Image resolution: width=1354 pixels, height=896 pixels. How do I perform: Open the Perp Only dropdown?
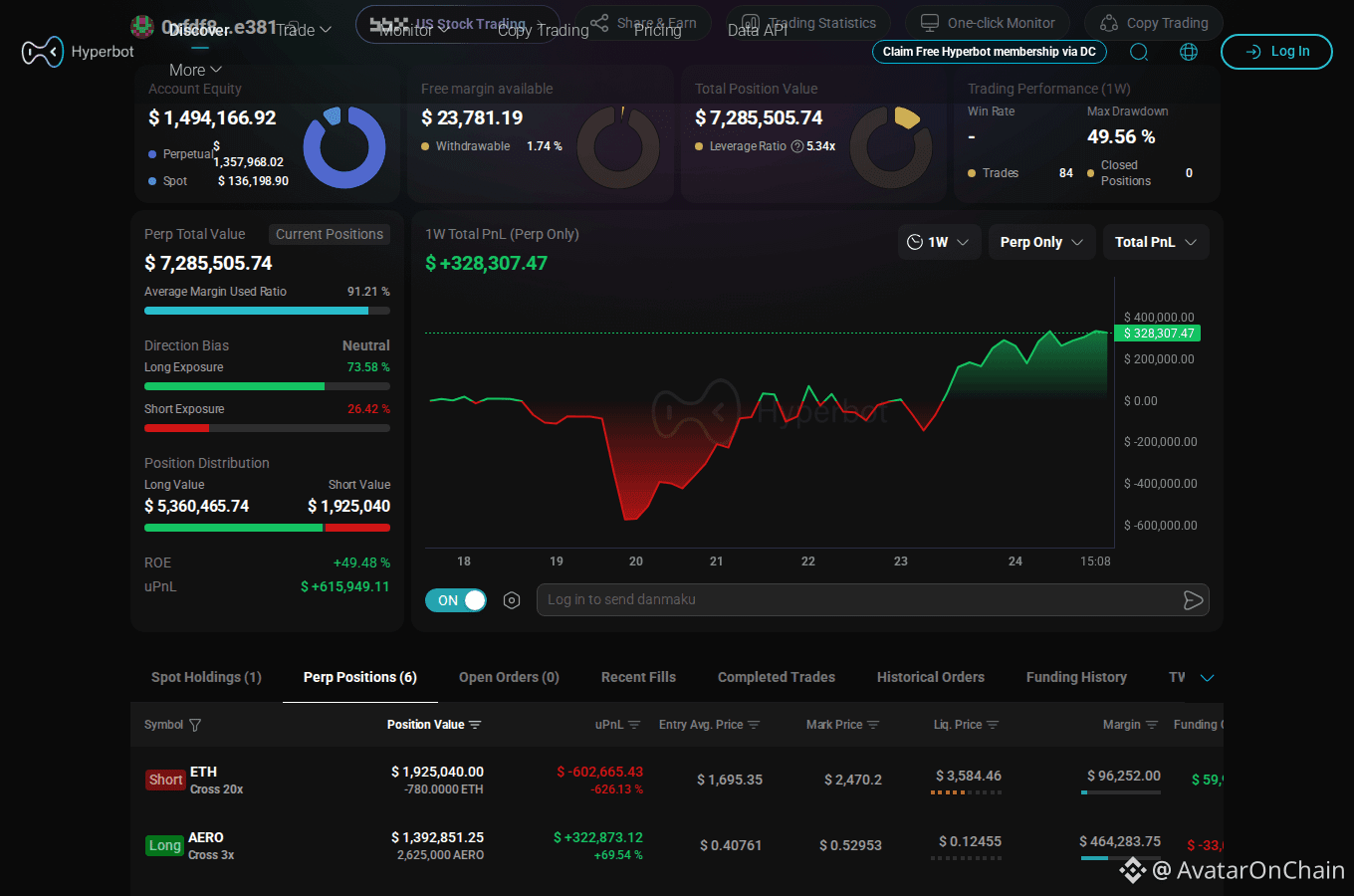pos(1042,242)
